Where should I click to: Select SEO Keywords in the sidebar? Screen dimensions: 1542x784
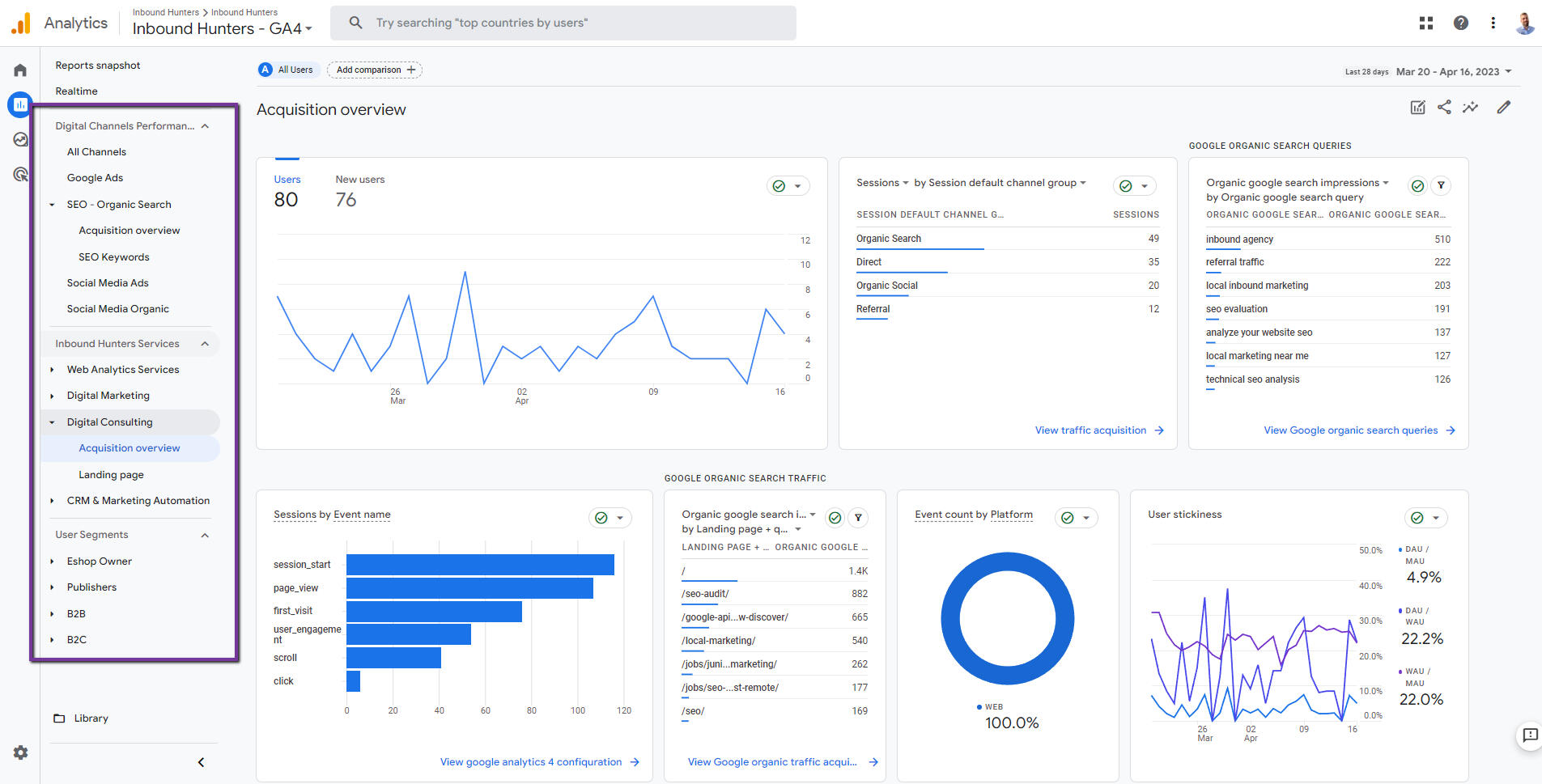pos(113,257)
